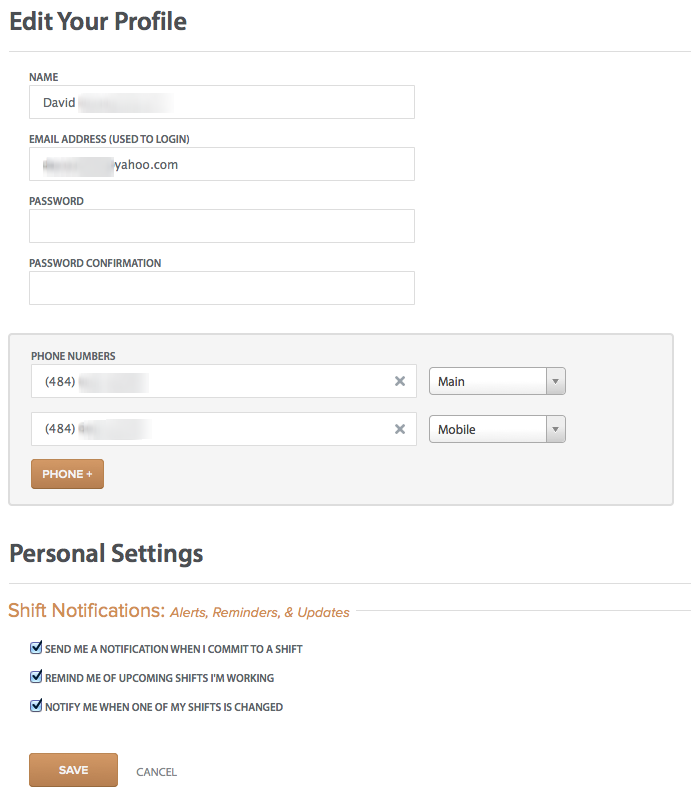This screenshot has height=799, width=691.
Task: Focus the Name input field
Action: pos(222,102)
